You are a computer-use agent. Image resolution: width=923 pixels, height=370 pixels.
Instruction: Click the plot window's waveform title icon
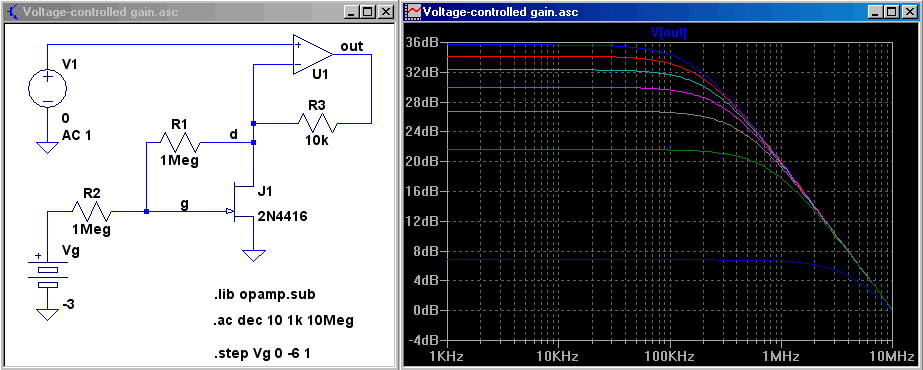pyautogui.click(x=414, y=11)
